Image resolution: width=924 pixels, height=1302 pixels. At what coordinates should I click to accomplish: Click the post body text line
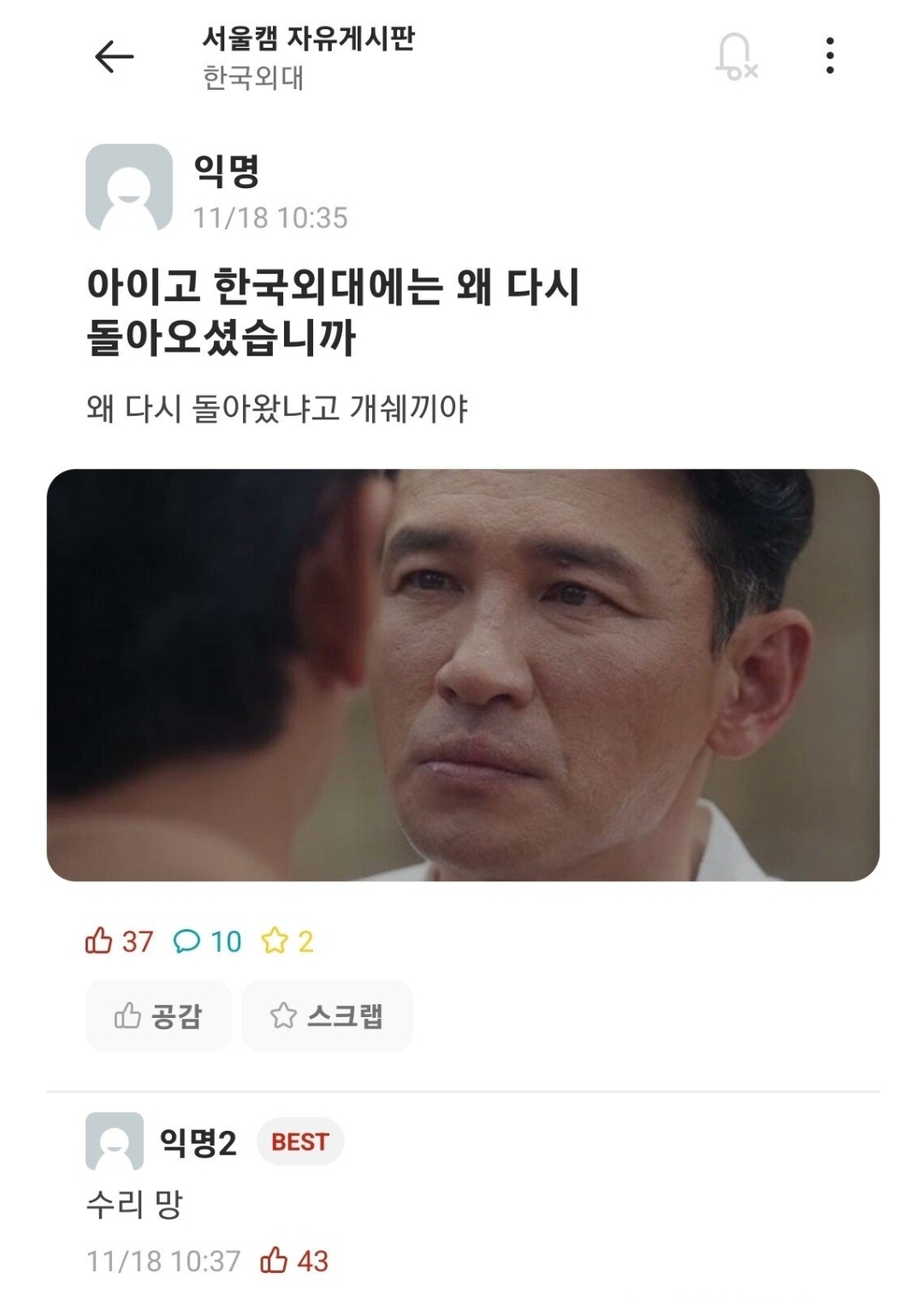coord(277,409)
